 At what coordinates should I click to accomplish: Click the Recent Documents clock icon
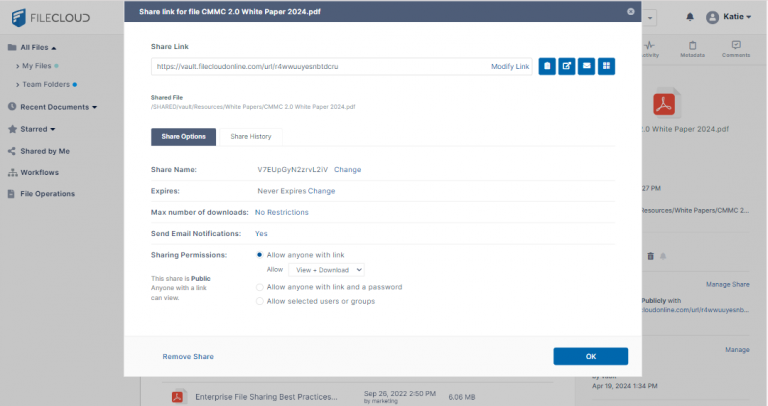click(x=12, y=106)
